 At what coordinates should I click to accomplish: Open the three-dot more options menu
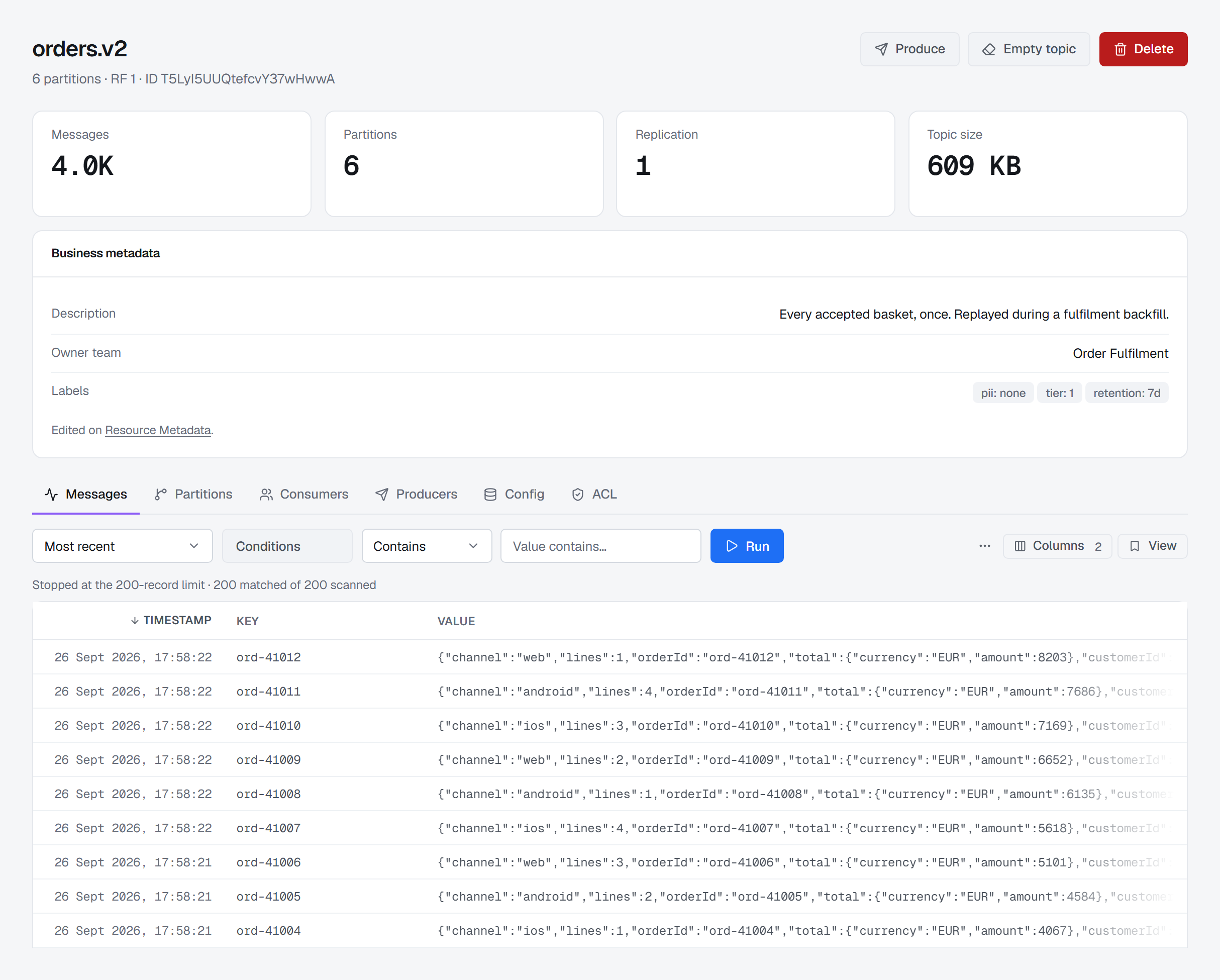point(985,546)
